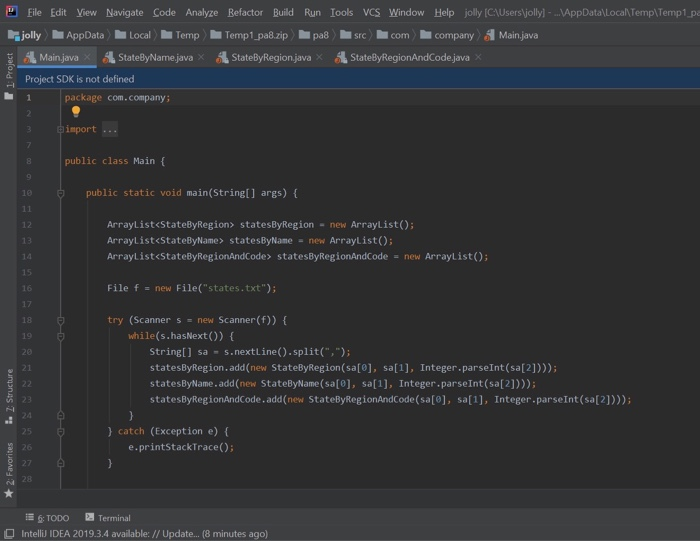Close the Main.java editor tab

point(87,57)
